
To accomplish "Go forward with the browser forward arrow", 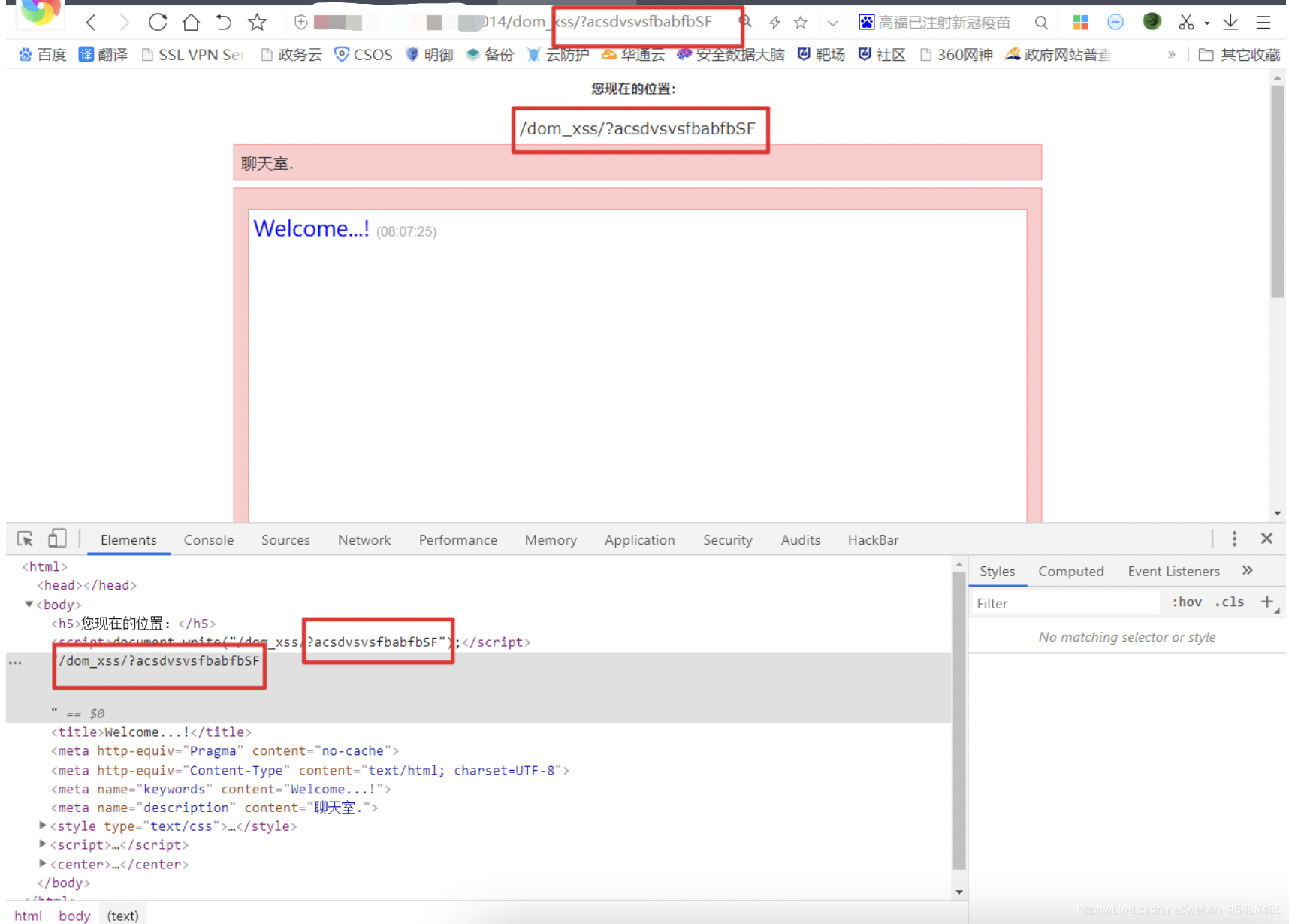I will tap(124, 23).
